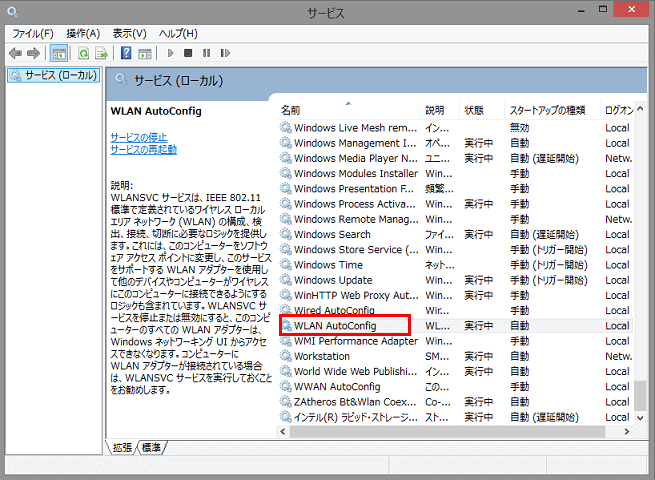
Task: Click the vertical scrollbar thumb
Action: pyautogui.click(x=640, y=395)
